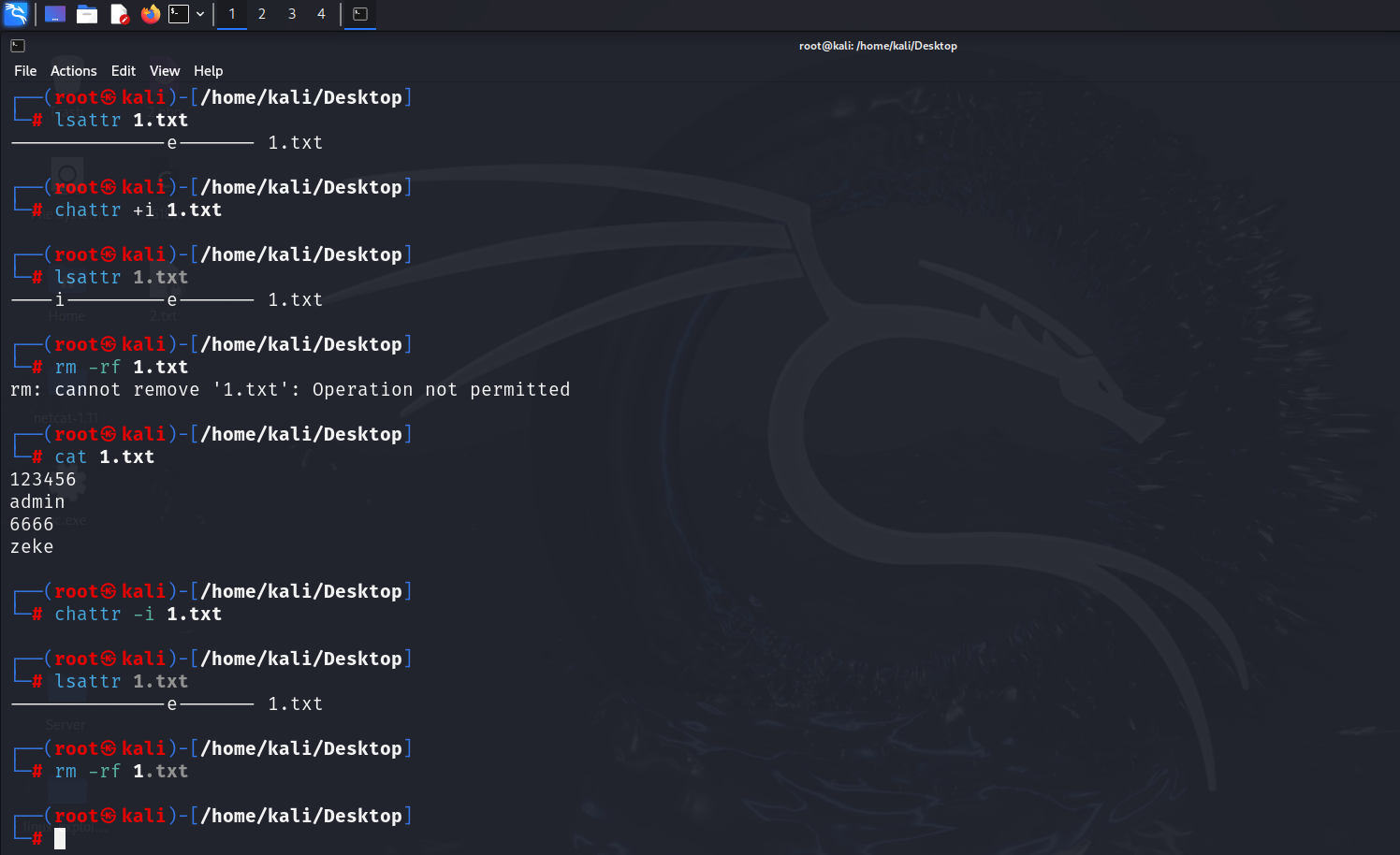Open the Kali dragon applications menu
The width and height of the screenshot is (1400, 855).
[x=16, y=14]
